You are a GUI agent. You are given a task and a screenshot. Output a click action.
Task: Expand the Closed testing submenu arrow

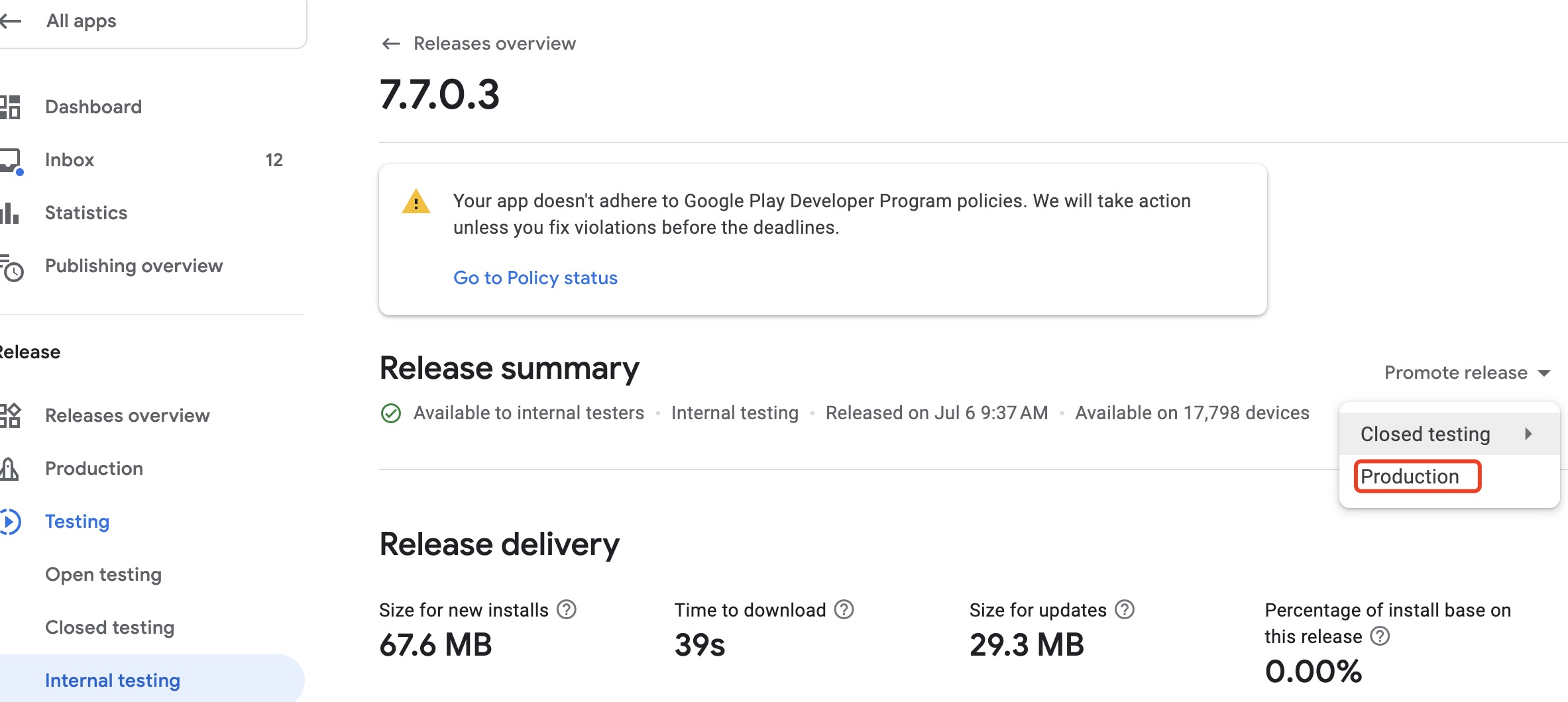pos(1528,434)
